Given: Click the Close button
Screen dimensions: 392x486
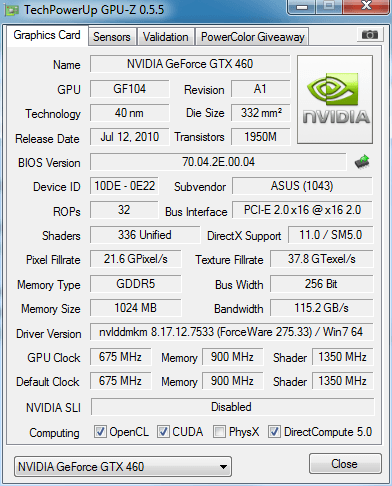Looking at the screenshot, I should point(345,463).
